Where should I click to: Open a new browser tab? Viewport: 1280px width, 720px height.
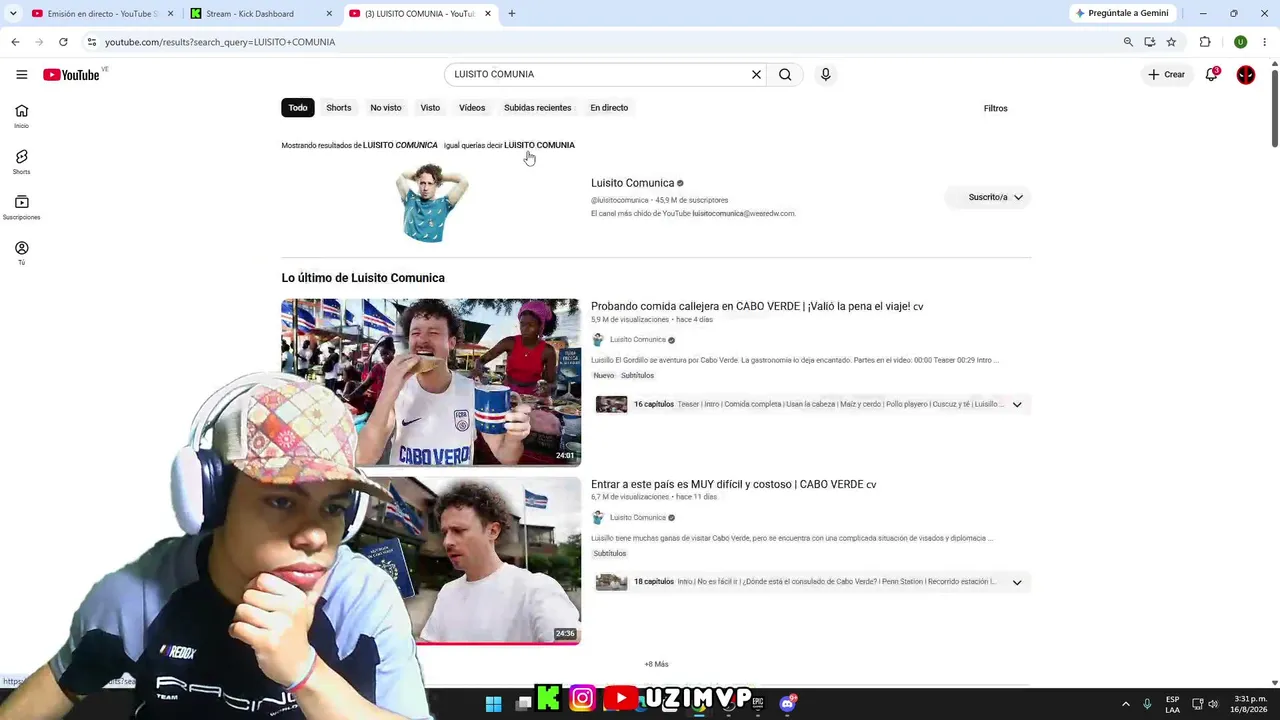511,14
